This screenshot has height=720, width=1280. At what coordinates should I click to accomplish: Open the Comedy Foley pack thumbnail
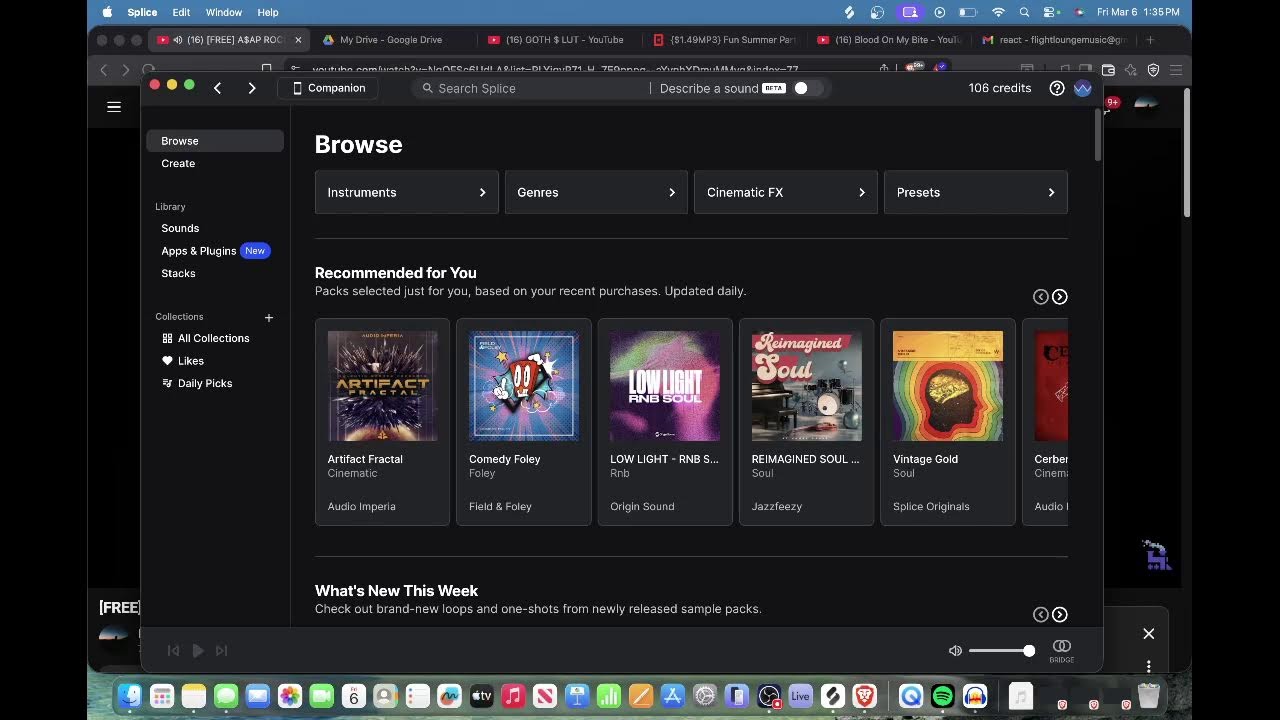[x=524, y=386]
